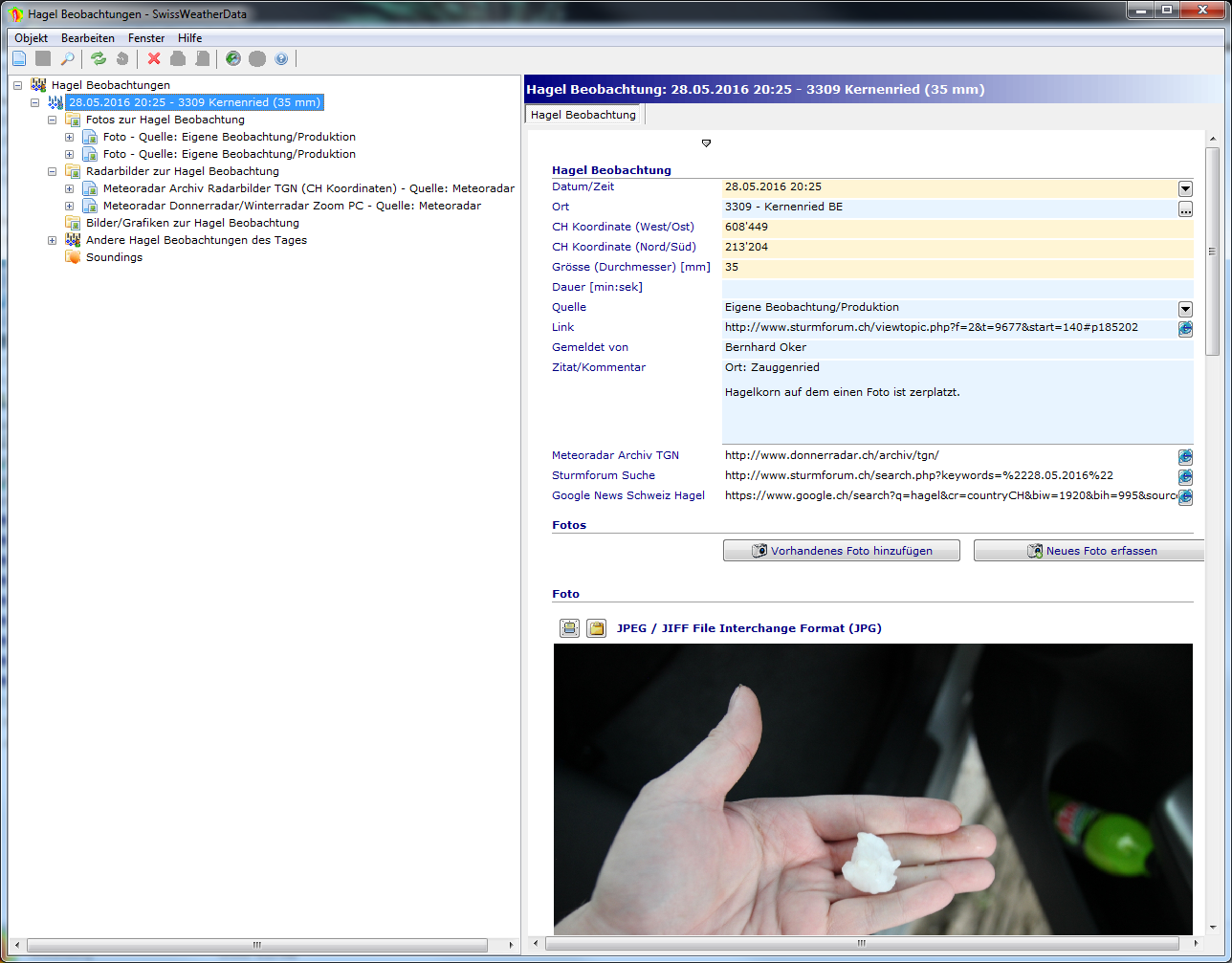Click the new document toolbar icon

point(19,59)
